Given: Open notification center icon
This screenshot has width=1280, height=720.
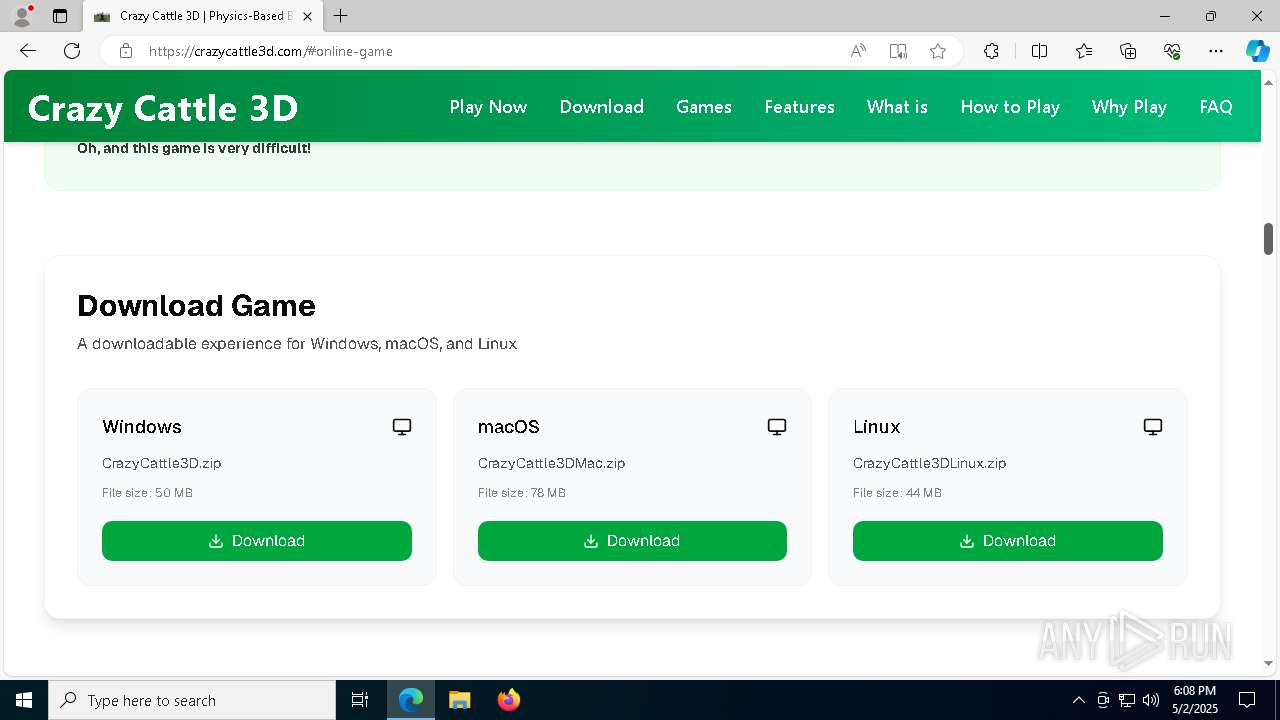Looking at the screenshot, I should coord(1247,700).
